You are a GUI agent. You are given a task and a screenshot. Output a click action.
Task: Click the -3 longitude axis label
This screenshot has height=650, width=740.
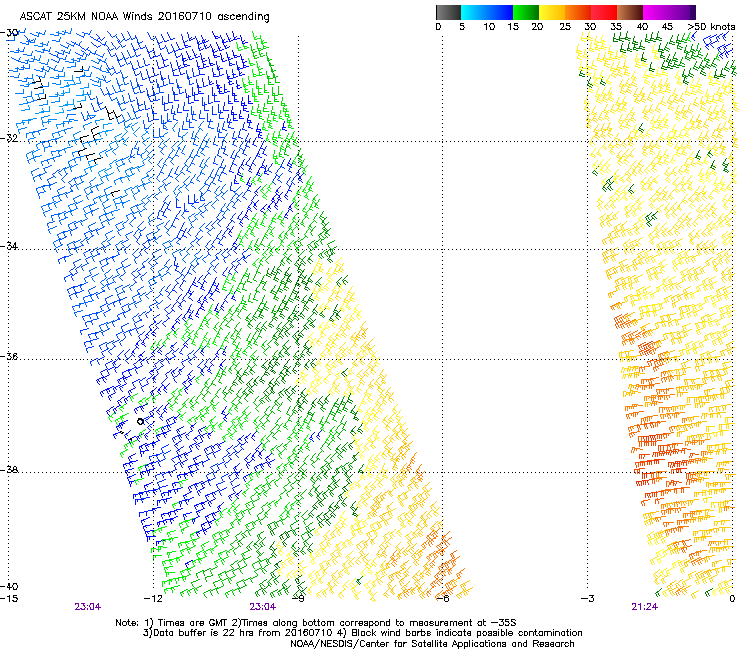tap(588, 599)
